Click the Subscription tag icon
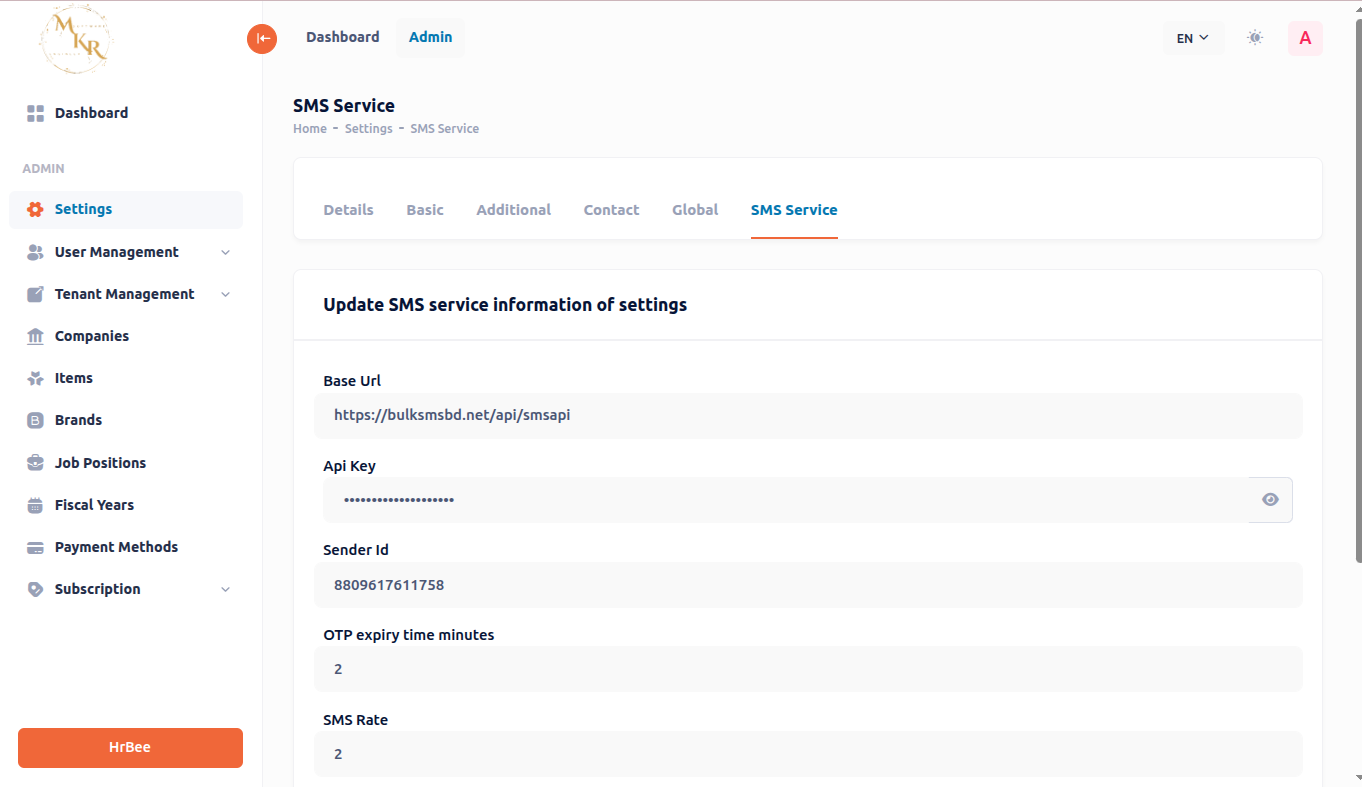Image resolution: width=1362 pixels, height=787 pixels. pos(36,589)
